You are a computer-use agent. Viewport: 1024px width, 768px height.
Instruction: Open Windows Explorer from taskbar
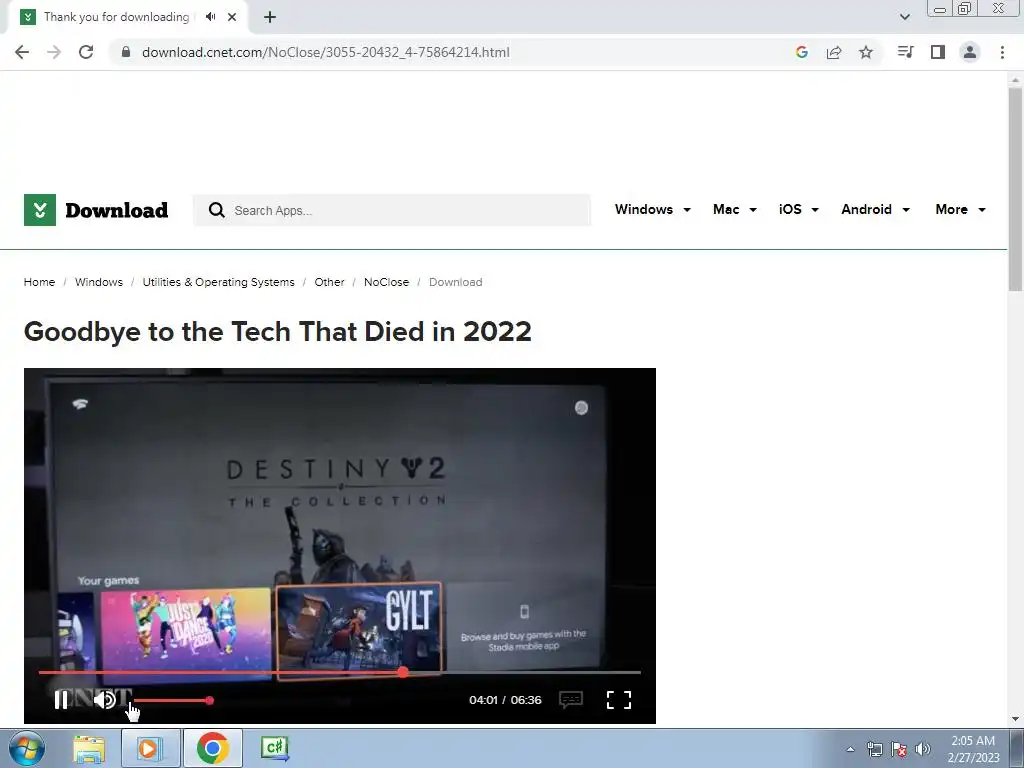click(x=89, y=748)
